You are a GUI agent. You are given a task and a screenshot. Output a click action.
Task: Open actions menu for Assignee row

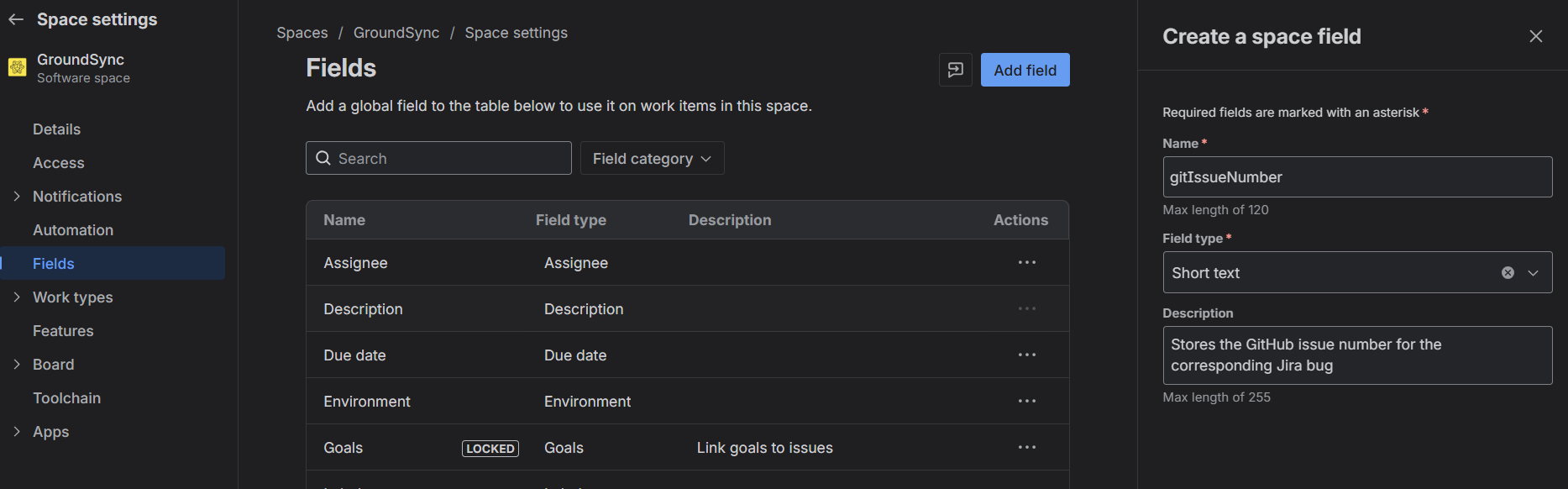(1026, 262)
